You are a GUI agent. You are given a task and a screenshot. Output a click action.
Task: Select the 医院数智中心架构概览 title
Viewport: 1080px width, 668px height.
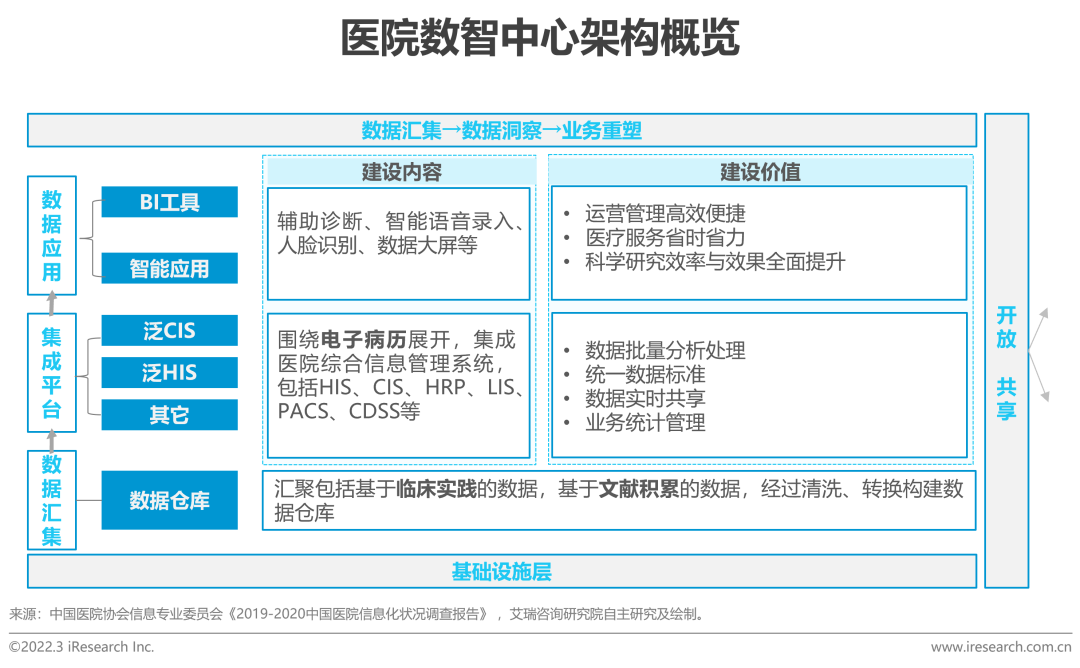point(540,36)
